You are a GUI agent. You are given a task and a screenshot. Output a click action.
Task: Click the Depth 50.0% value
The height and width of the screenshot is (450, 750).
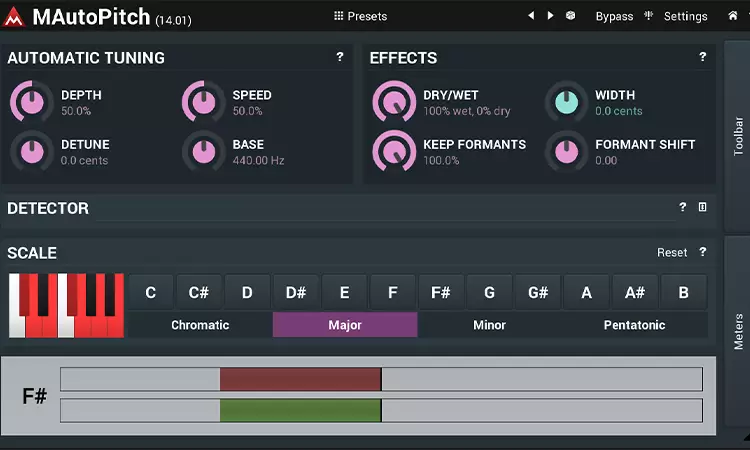(x=76, y=111)
